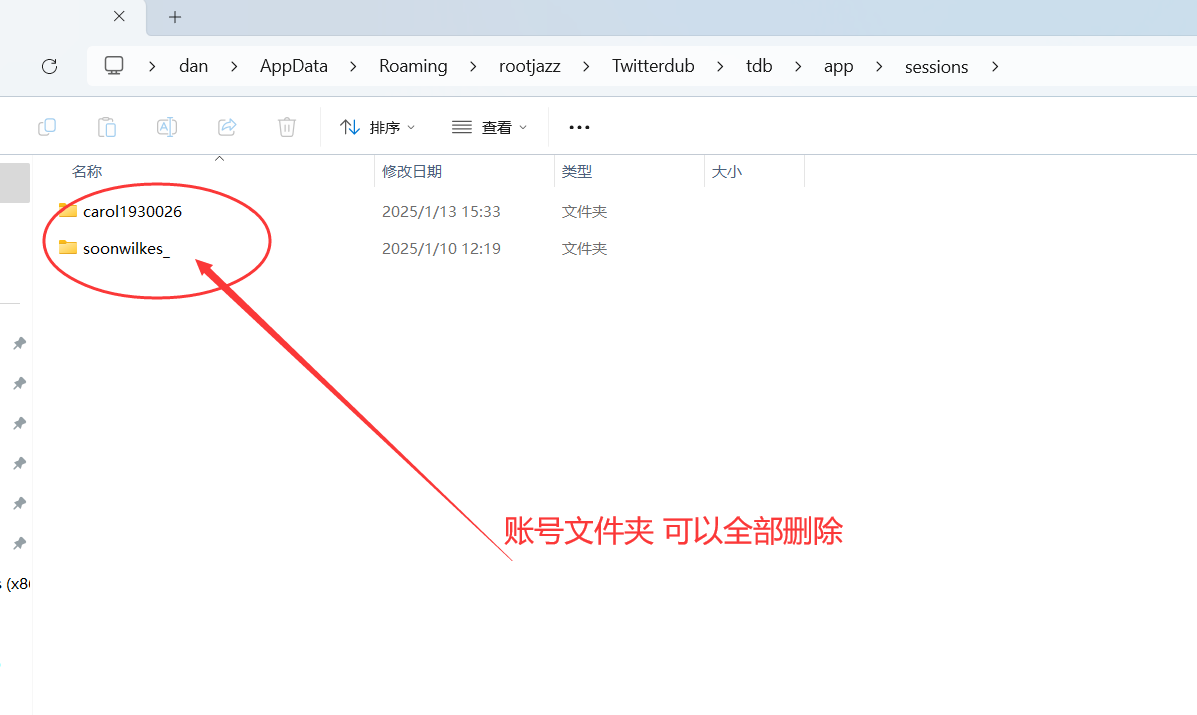Viewport: 1197px width, 715px height.
Task: Expand the chevron after AppData breadcrumb
Action: (x=353, y=66)
